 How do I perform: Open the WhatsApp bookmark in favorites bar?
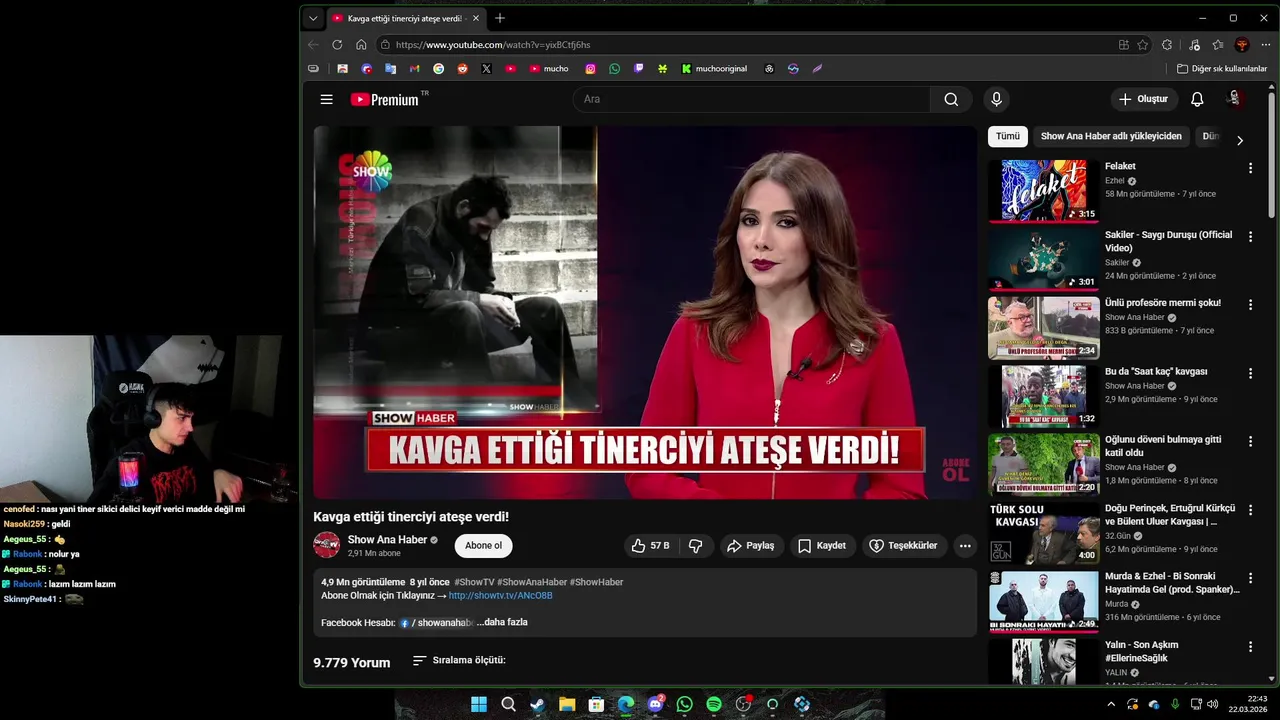(614, 69)
